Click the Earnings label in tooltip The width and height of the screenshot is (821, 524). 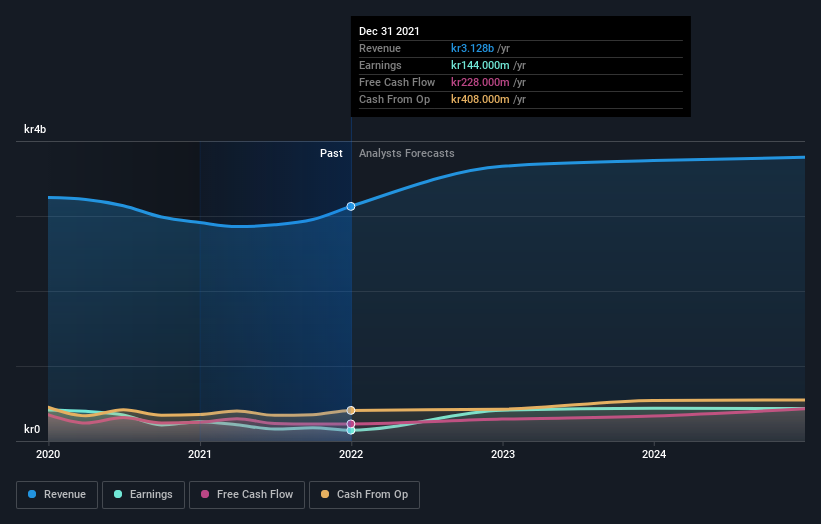380,65
